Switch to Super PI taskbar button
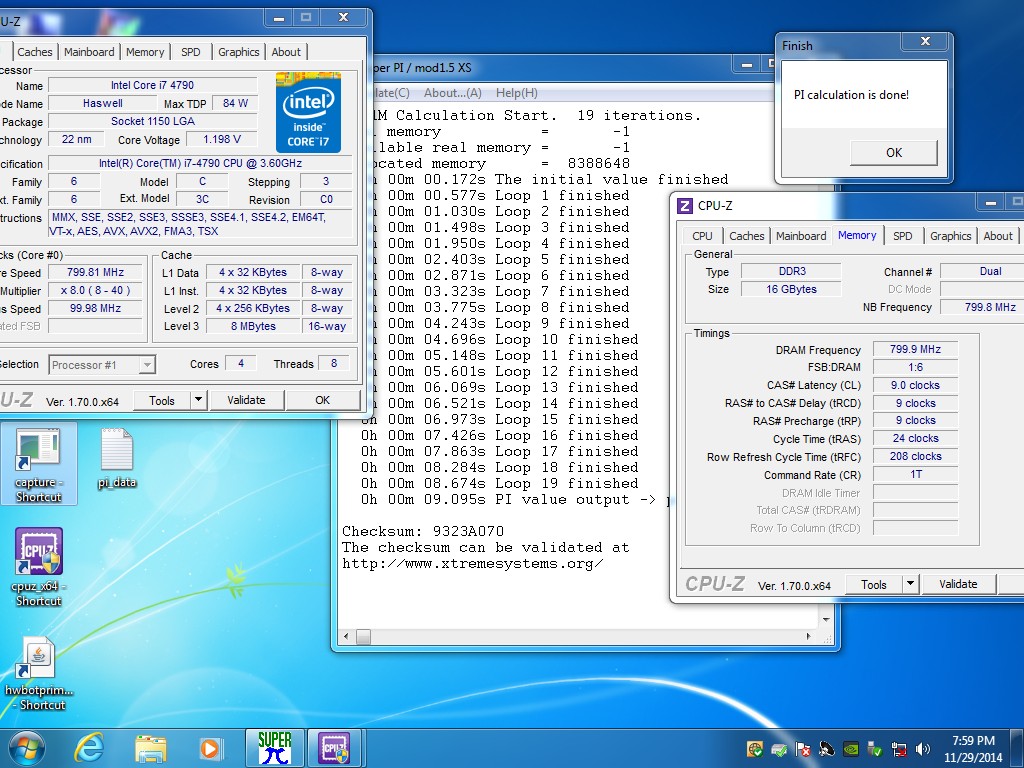1024x768 pixels. click(x=274, y=748)
